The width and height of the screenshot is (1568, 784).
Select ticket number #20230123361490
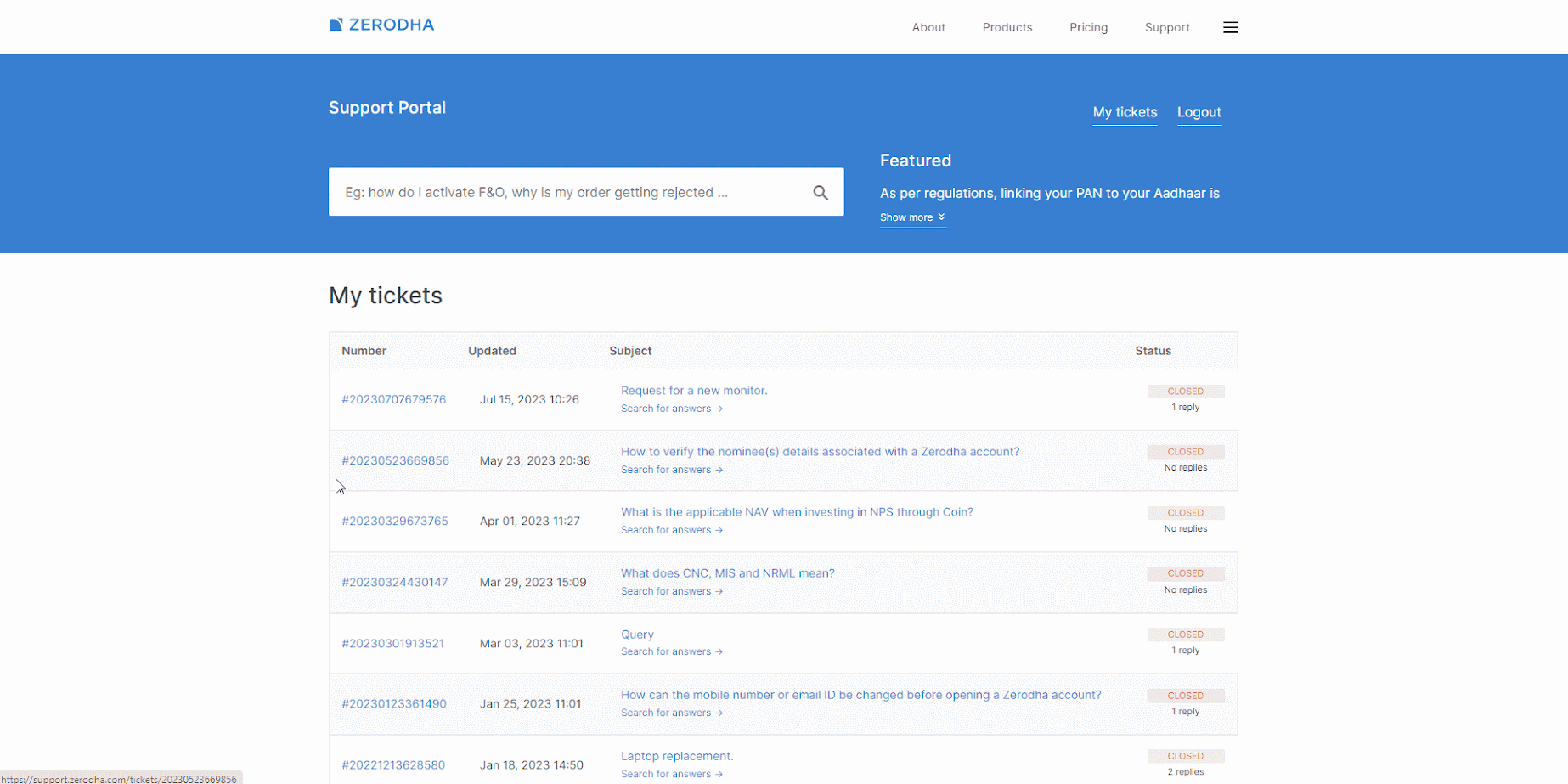(x=393, y=703)
